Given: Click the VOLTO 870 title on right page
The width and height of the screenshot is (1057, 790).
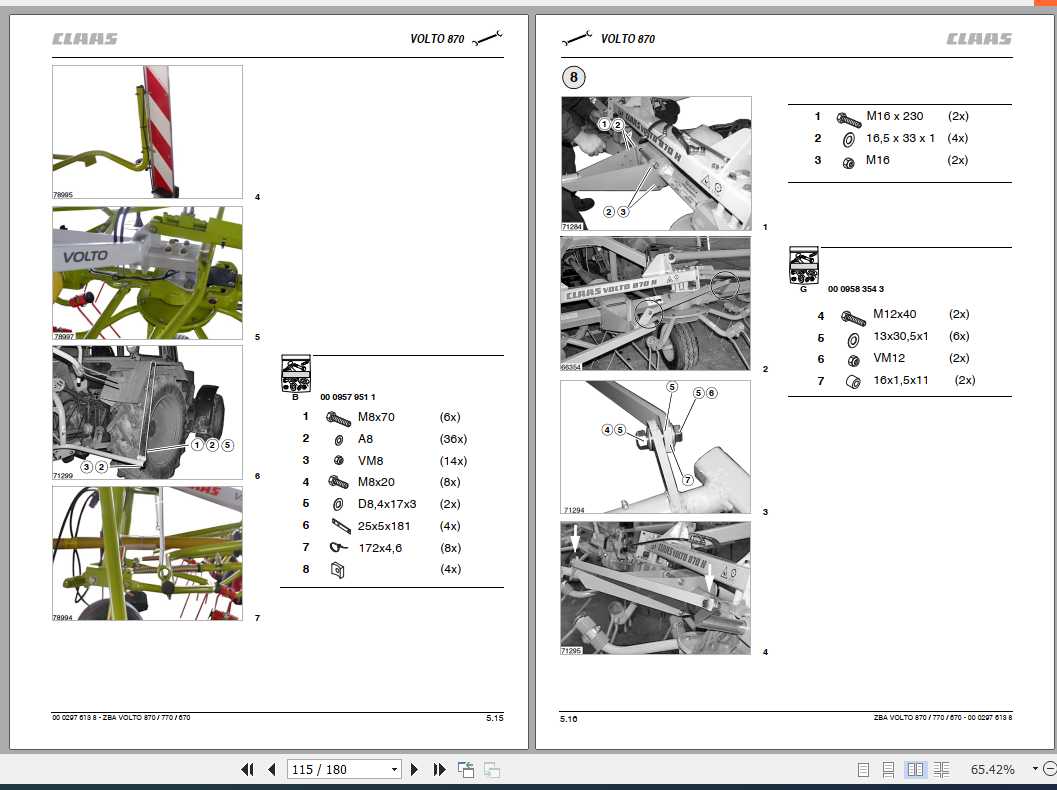Looking at the screenshot, I should click(628, 39).
